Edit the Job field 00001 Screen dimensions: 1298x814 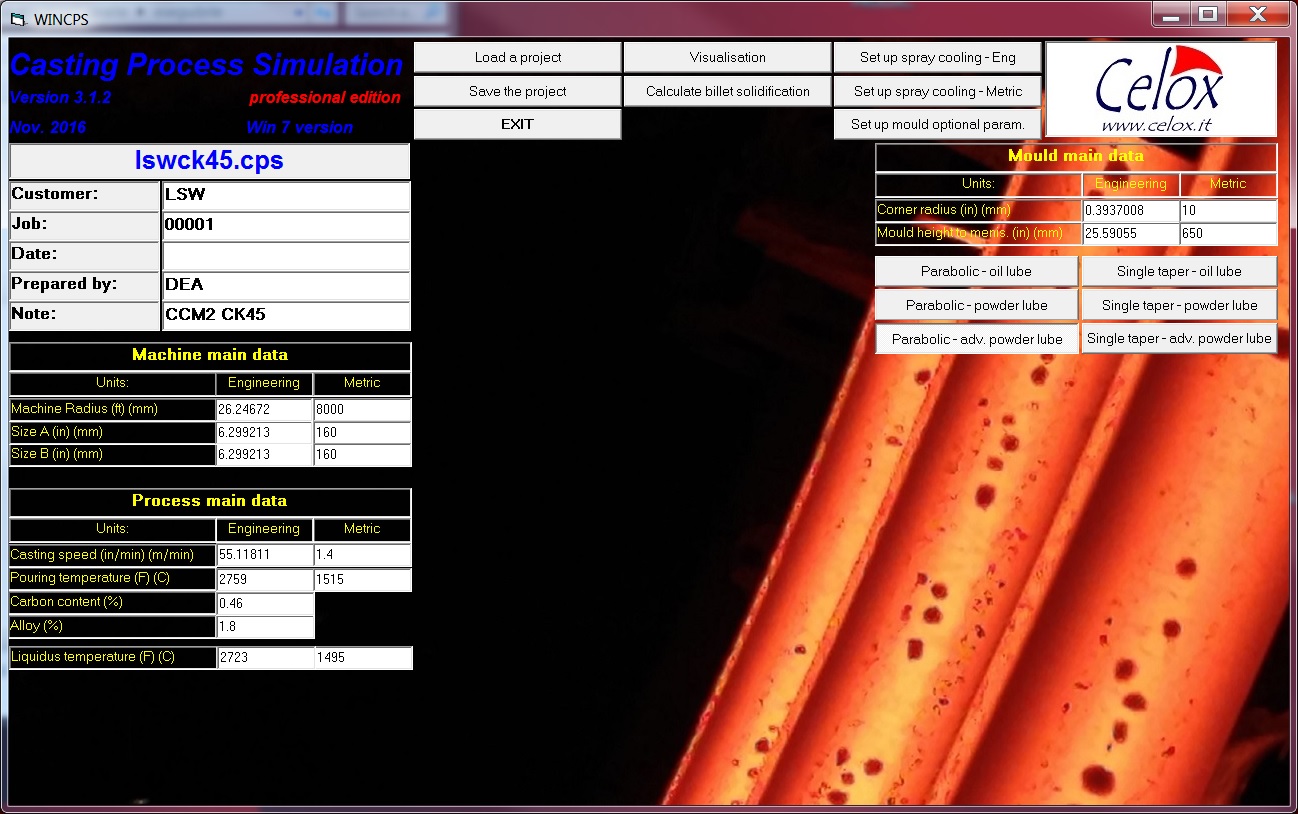[286, 226]
